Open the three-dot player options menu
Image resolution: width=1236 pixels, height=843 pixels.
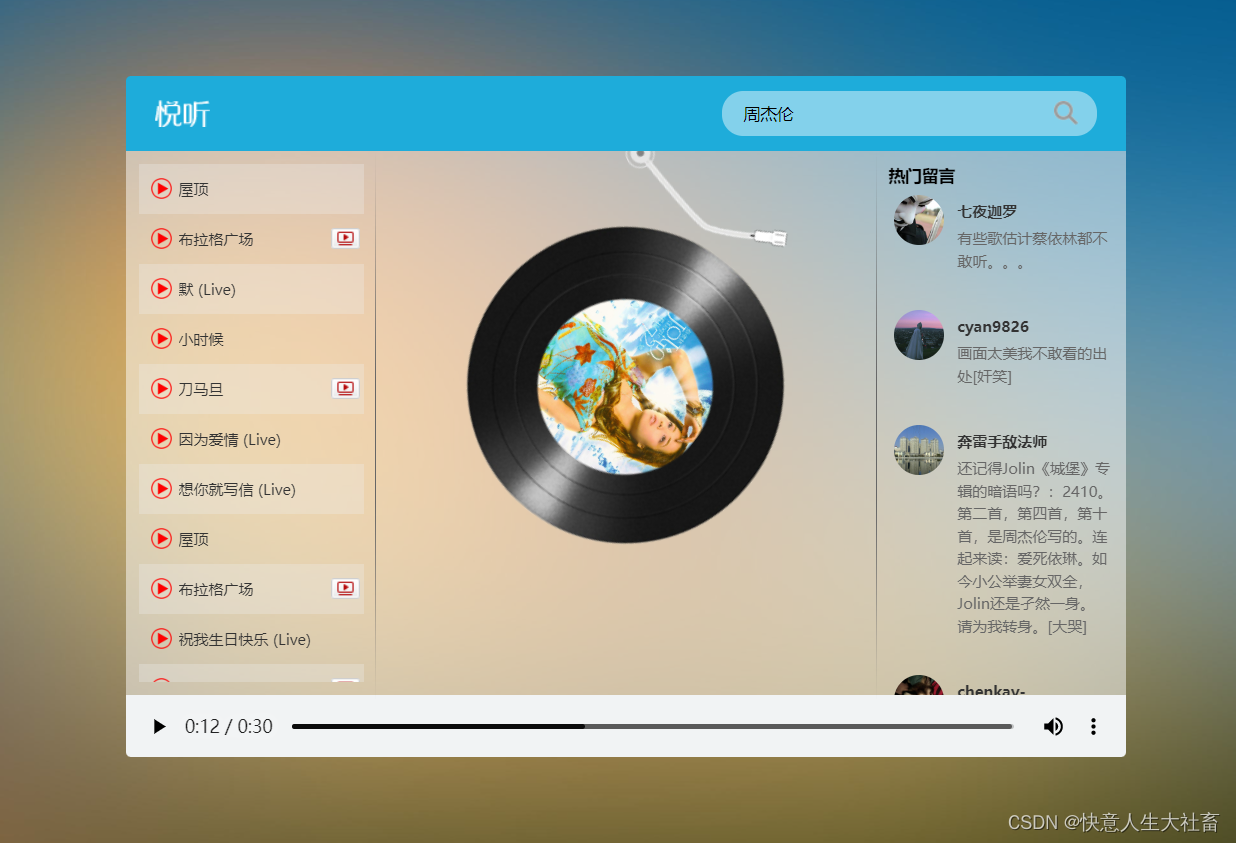tap(1093, 727)
